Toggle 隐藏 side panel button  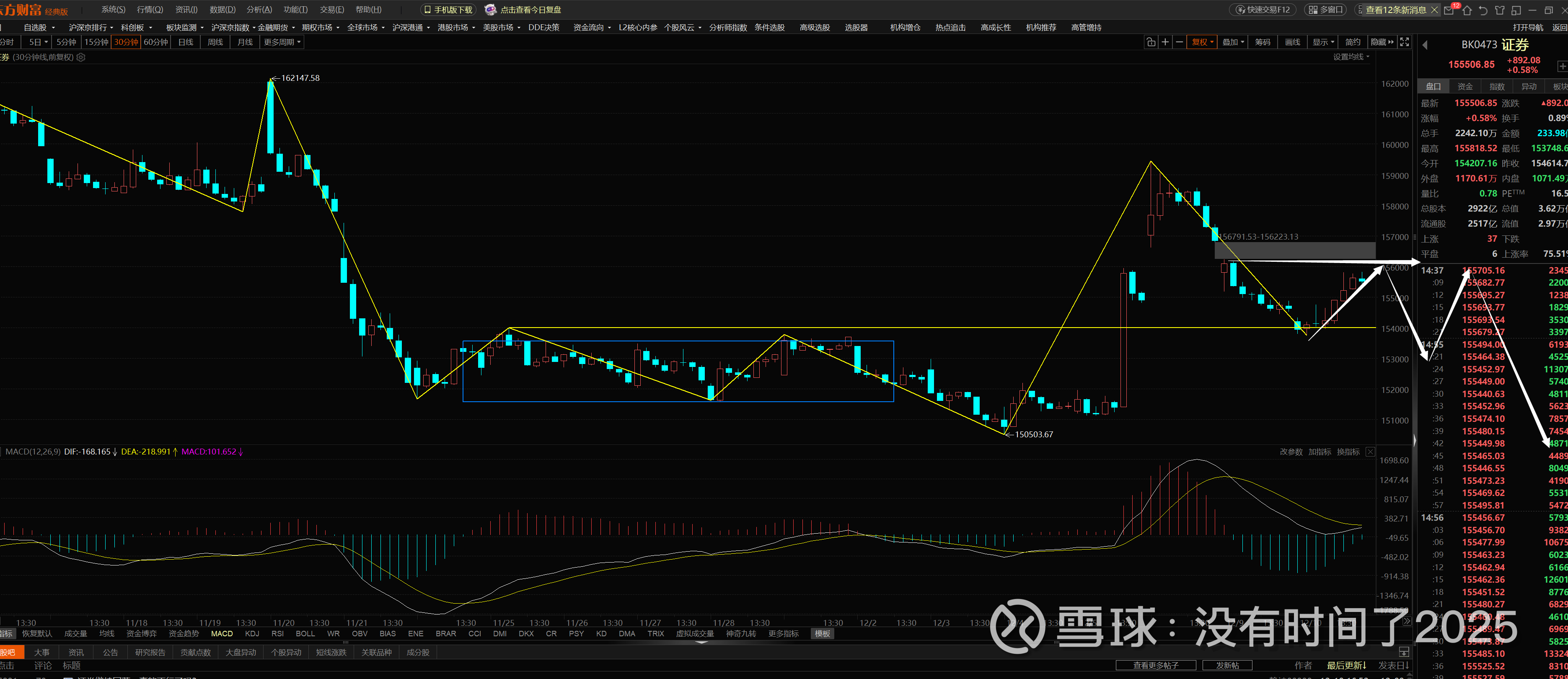pyautogui.click(x=1382, y=42)
